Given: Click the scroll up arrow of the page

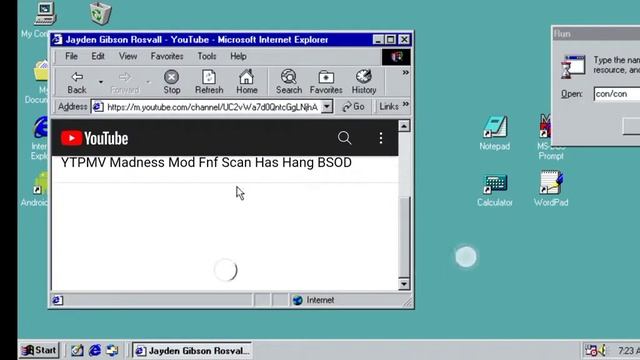Looking at the screenshot, I should pos(404,126).
